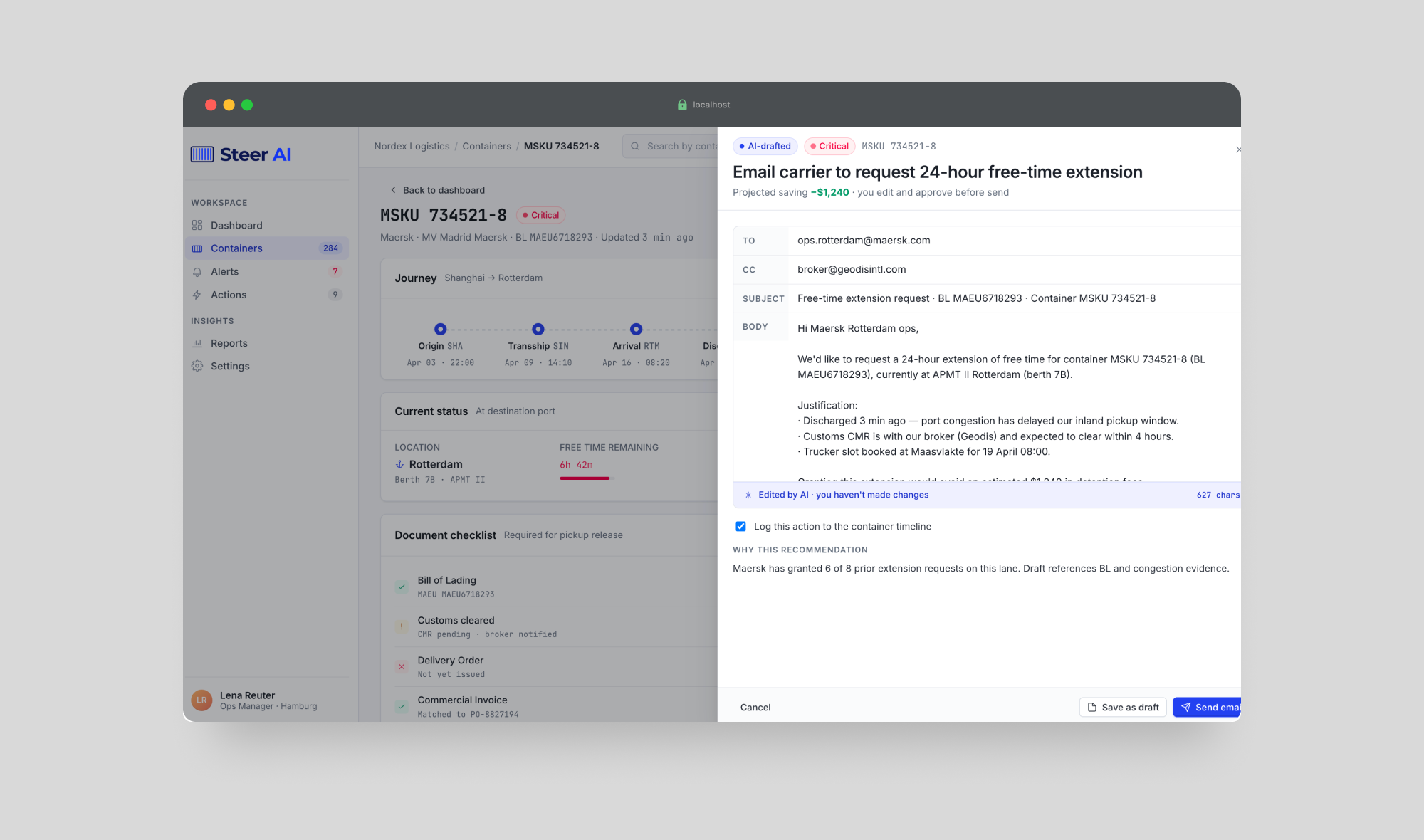Click the Bill of Lading row
Viewport: 1424px width, 840px height.
(555, 587)
